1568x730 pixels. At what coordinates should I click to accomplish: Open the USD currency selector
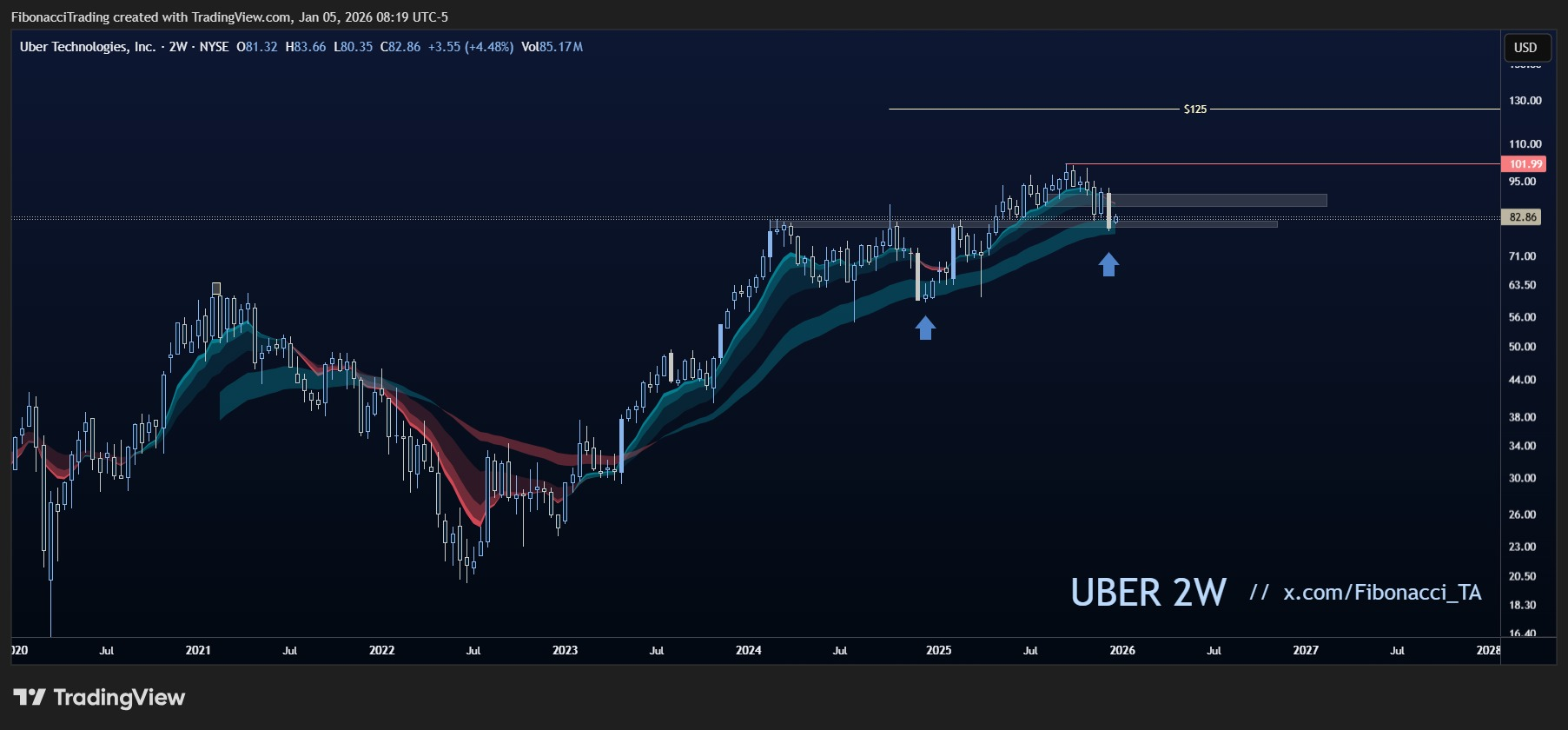click(1525, 48)
